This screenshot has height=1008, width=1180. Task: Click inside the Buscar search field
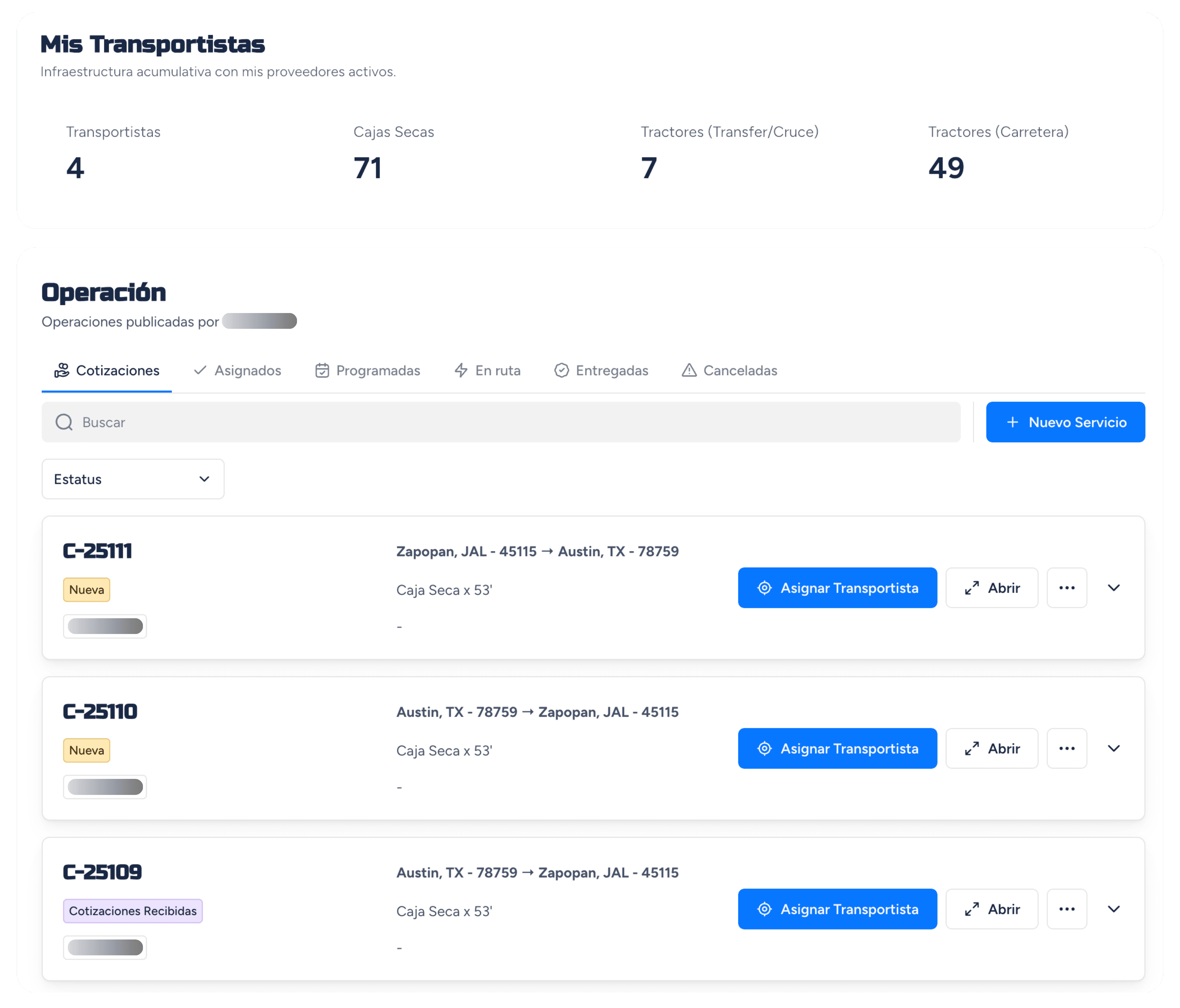click(x=342, y=422)
